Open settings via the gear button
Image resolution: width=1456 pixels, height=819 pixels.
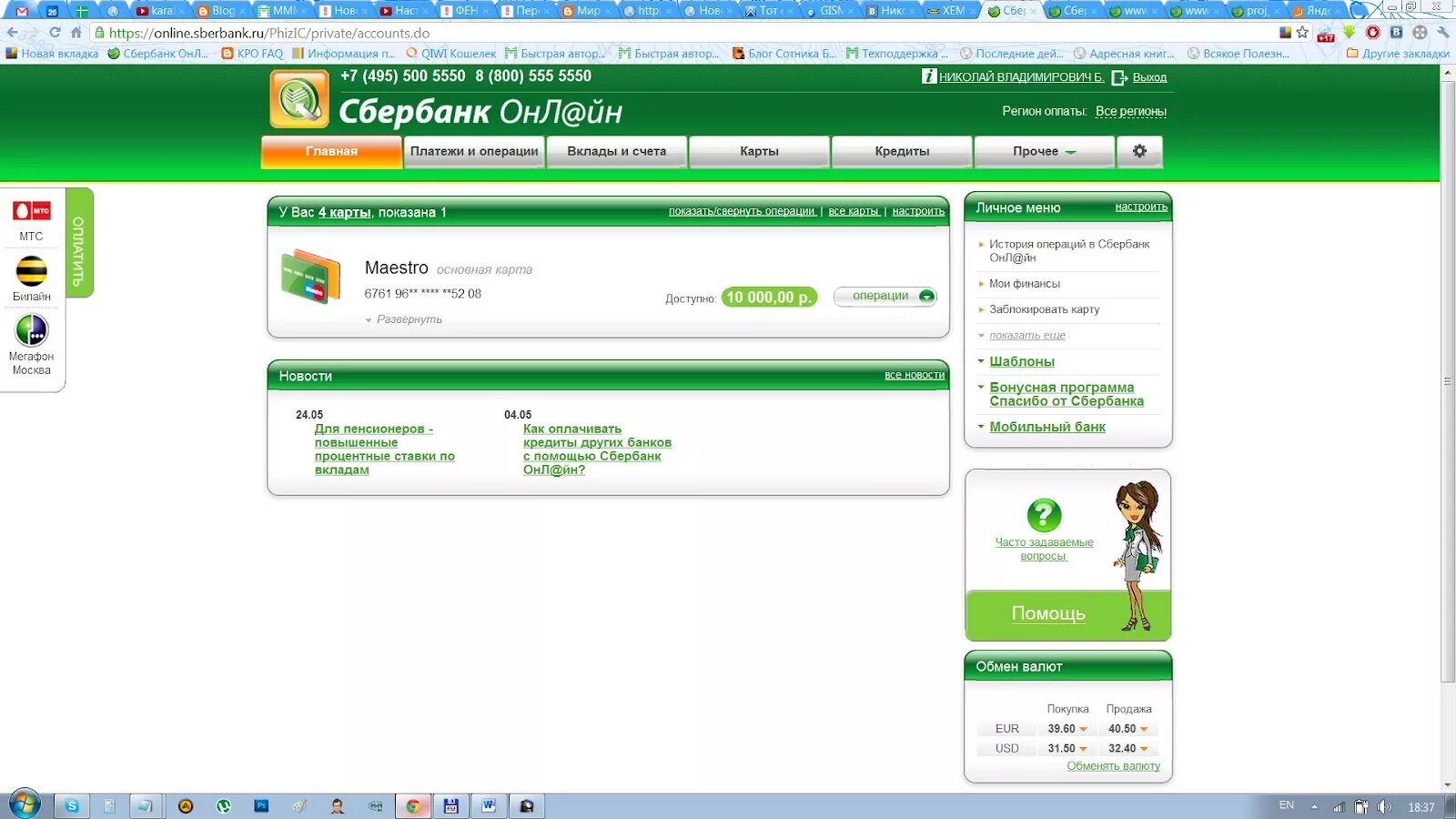[1139, 151]
